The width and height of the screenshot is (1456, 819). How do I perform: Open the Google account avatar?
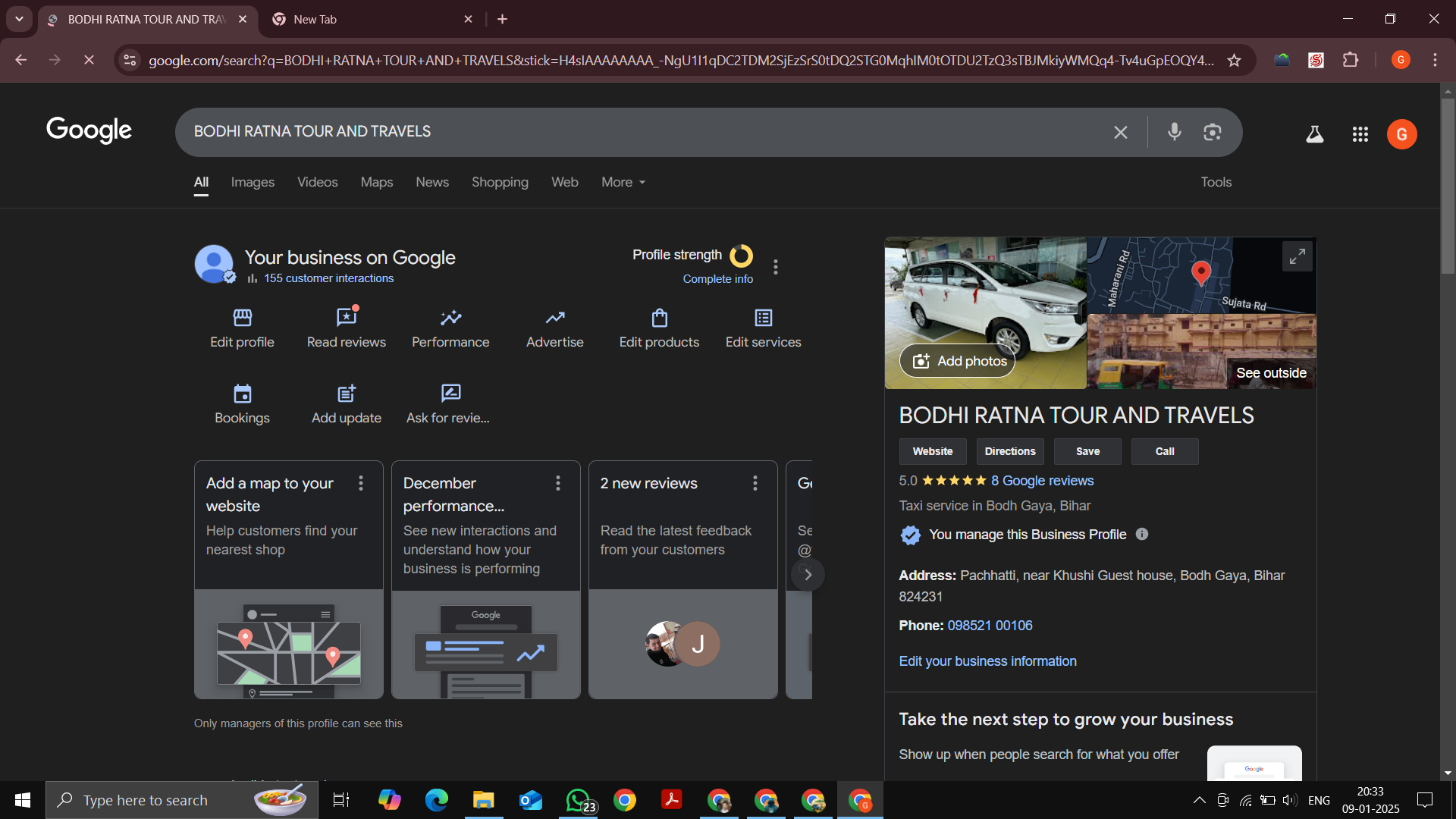coord(1401,134)
